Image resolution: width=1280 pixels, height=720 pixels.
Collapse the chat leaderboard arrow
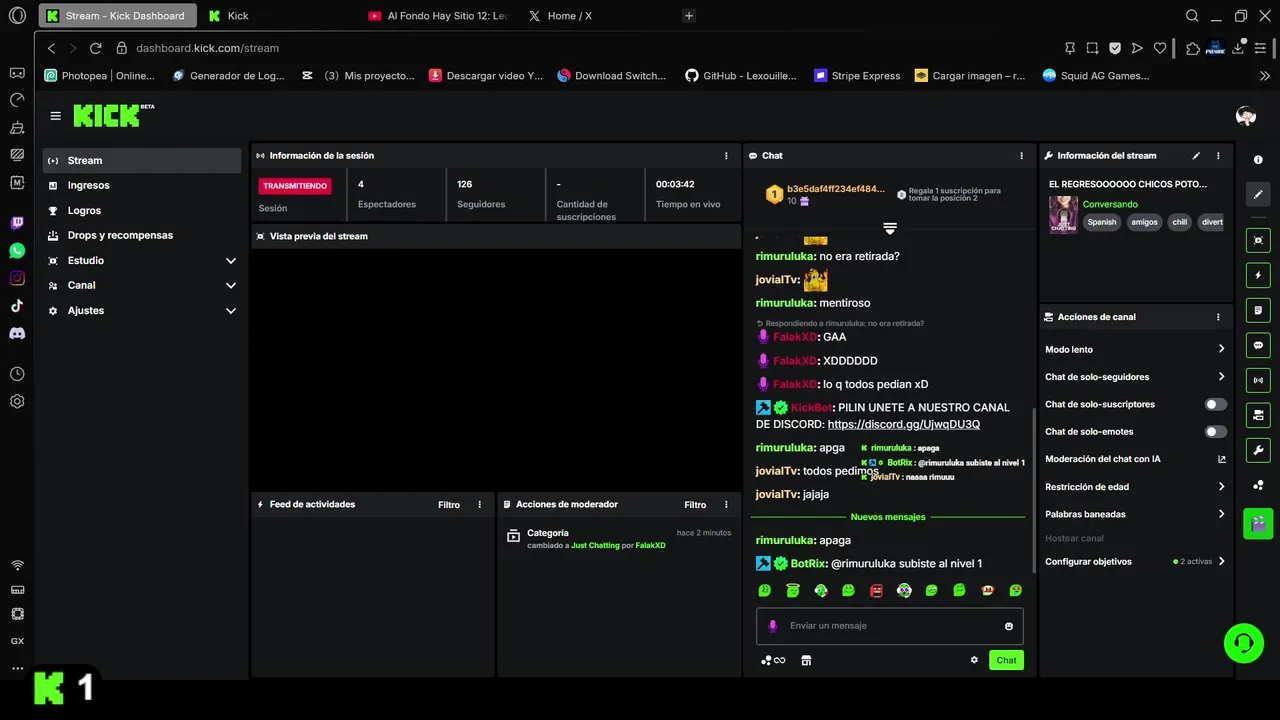889,229
